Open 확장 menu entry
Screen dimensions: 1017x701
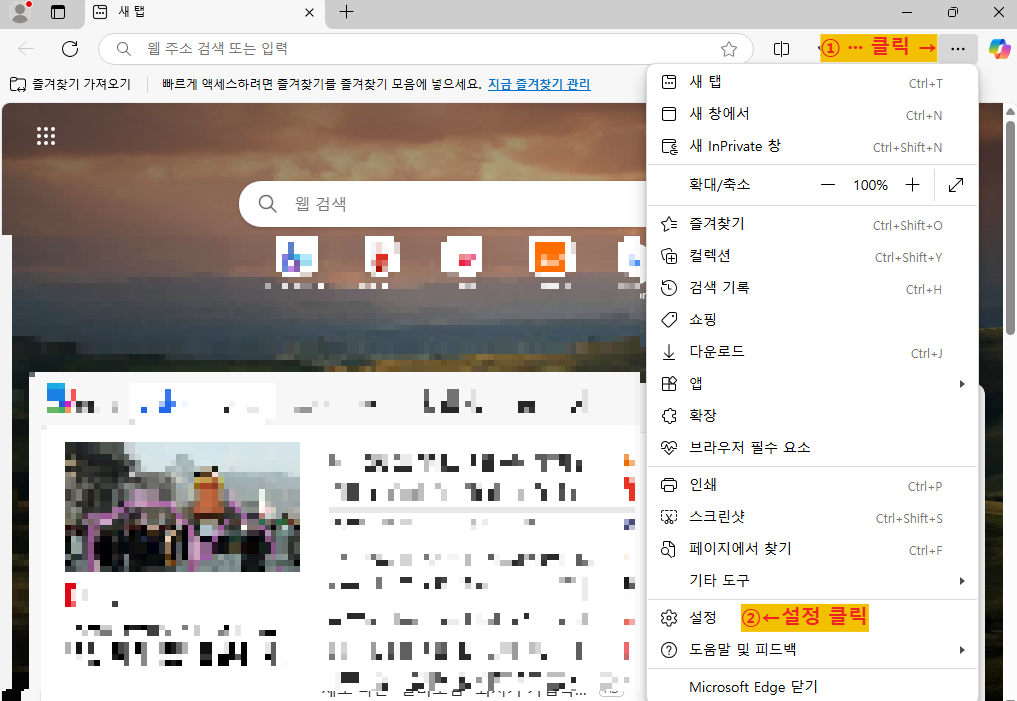tap(812, 416)
